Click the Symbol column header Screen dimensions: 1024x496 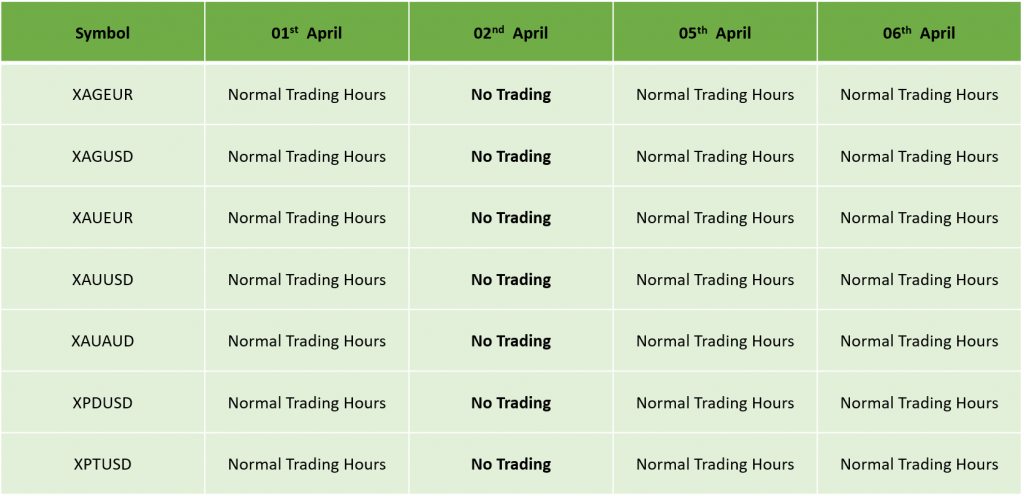click(103, 32)
